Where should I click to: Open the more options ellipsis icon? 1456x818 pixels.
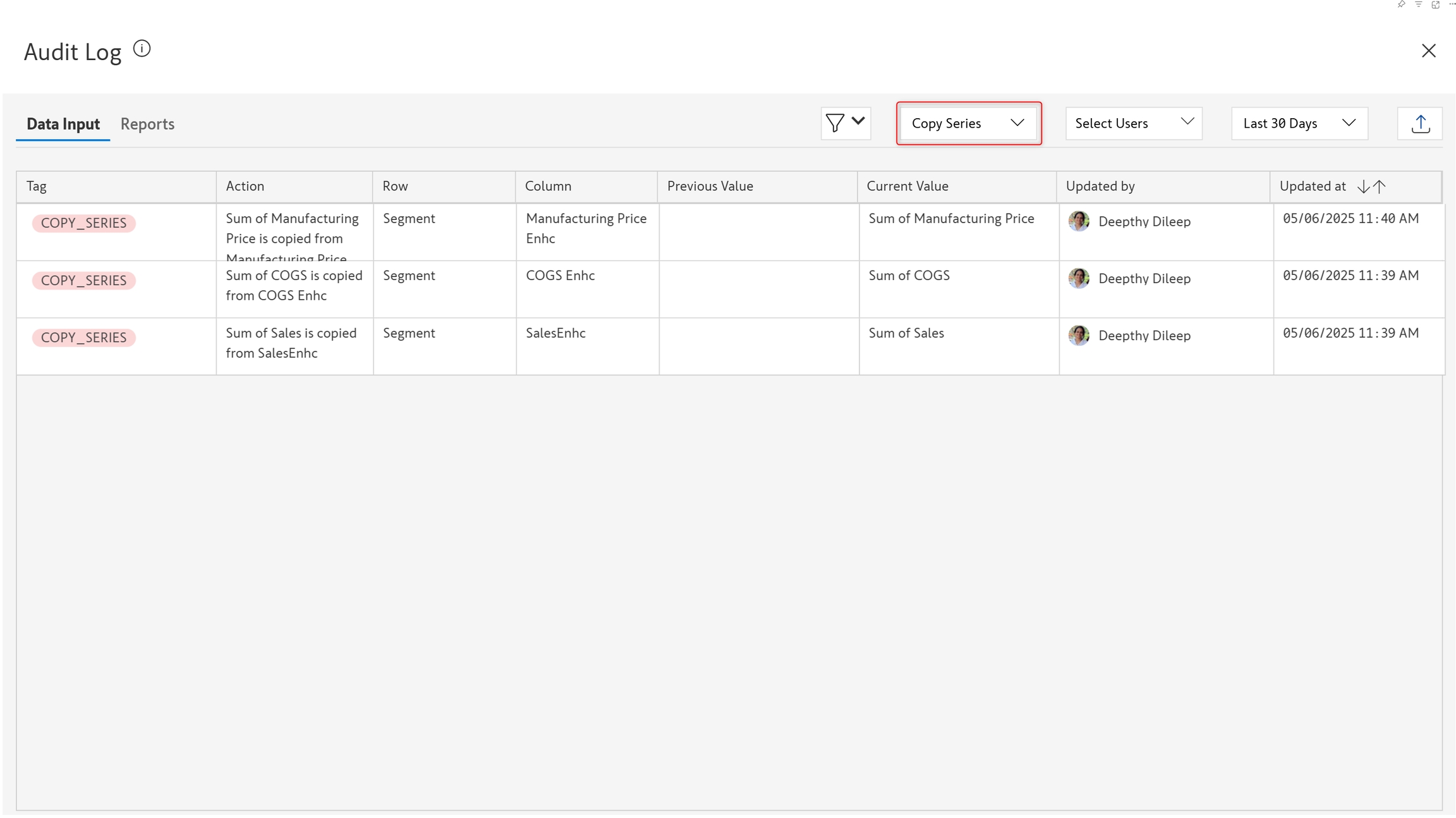(1452, 4)
